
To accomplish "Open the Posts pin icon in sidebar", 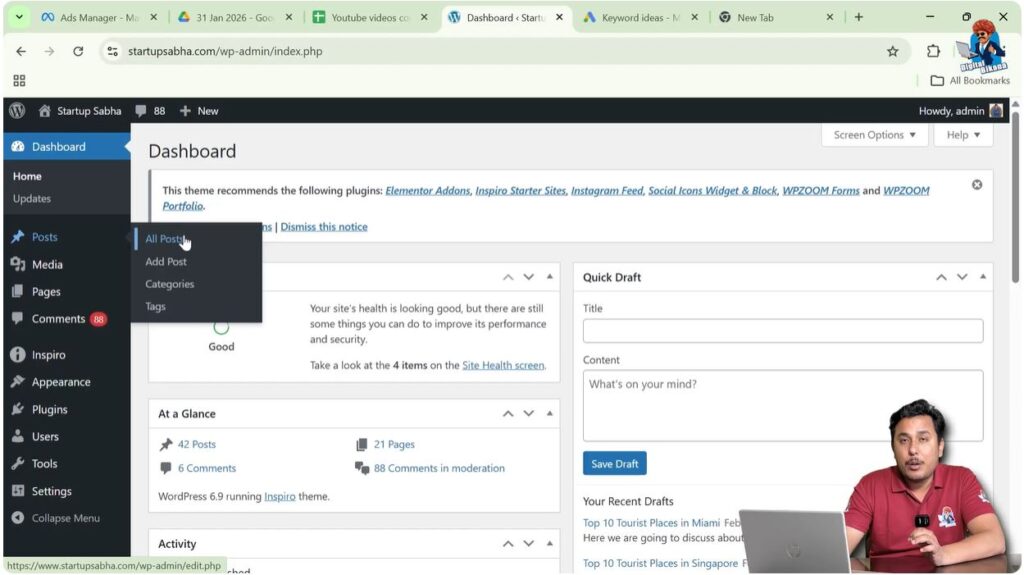I will 18,237.
